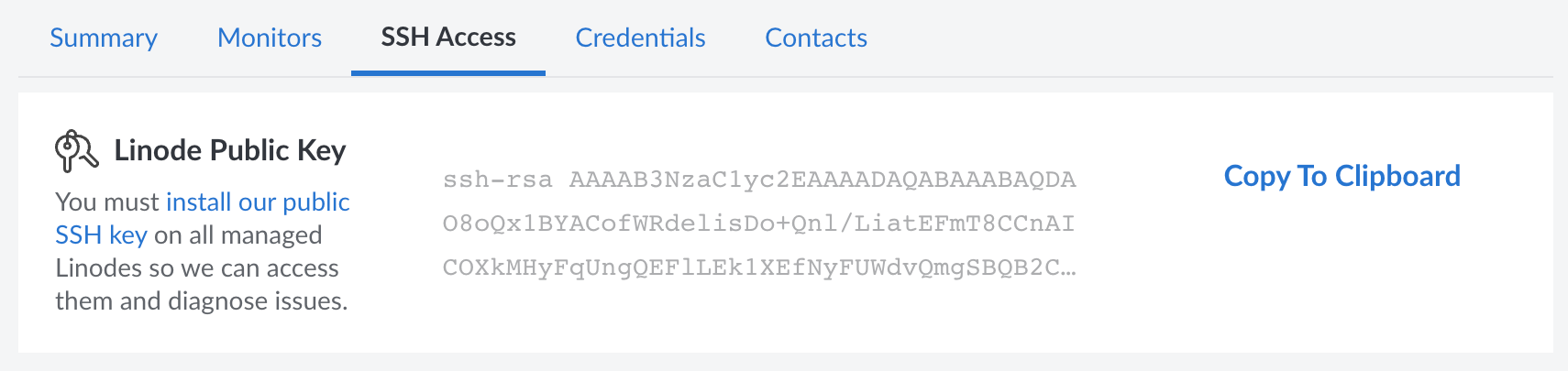Go to the Credentials tab
The image size is (1568, 371).
[640, 38]
